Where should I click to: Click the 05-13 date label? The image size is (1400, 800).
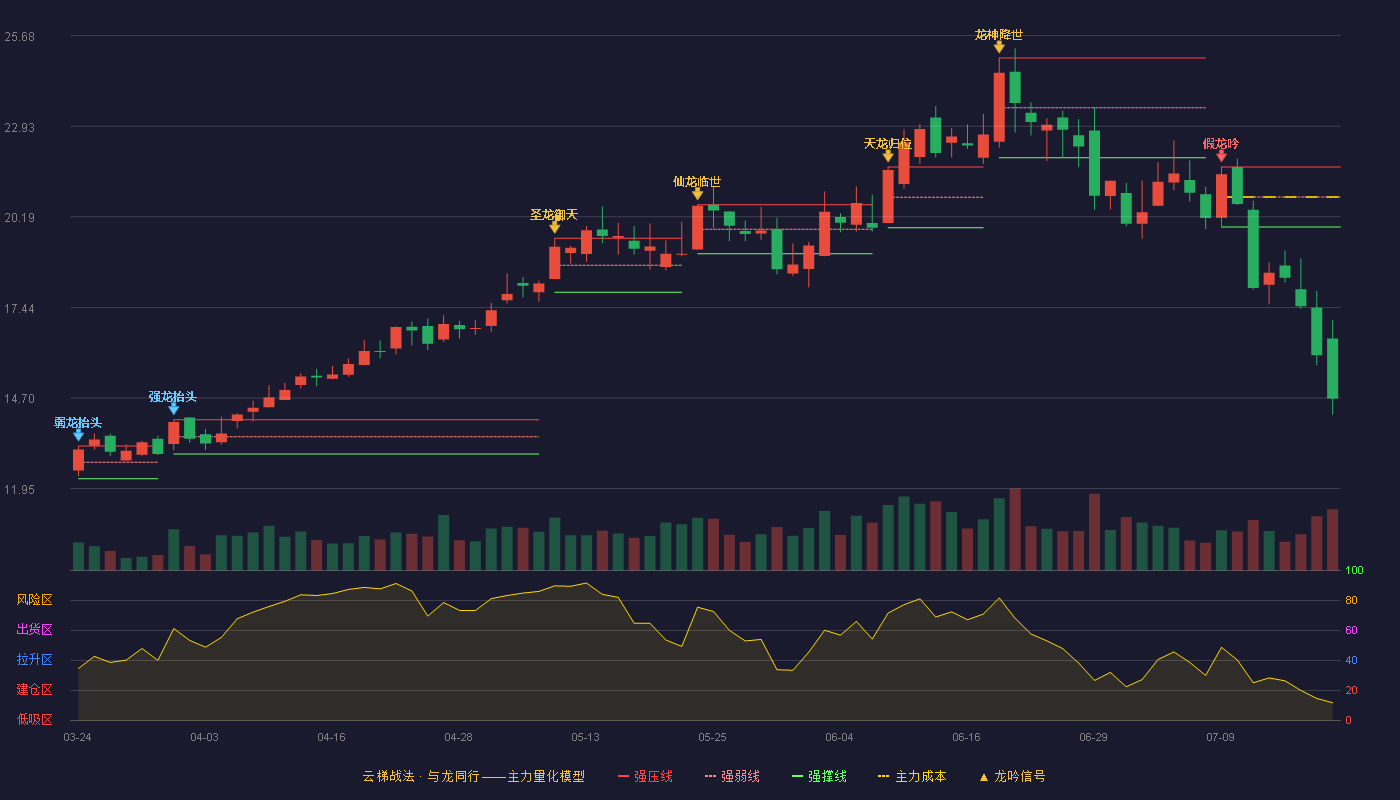[x=585, y=737]
